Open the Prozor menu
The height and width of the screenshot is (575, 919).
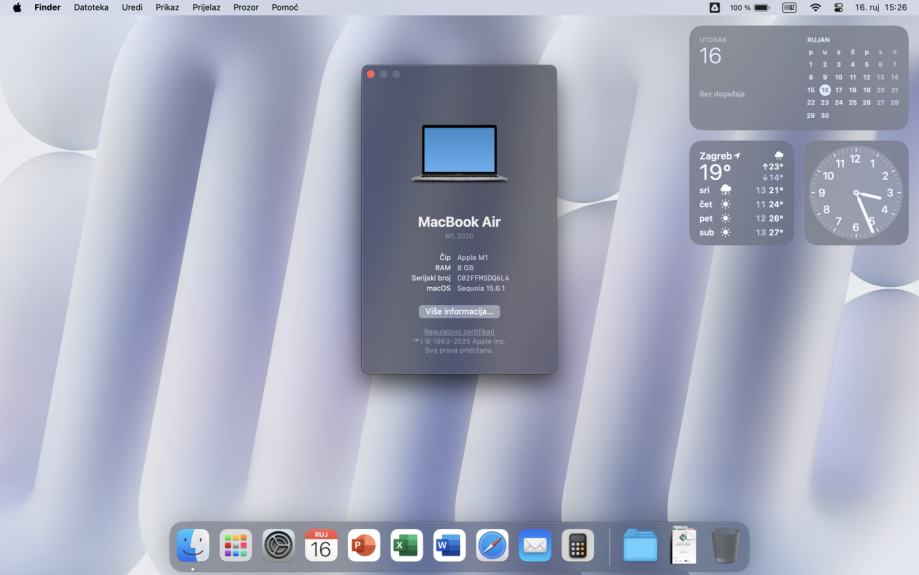246,7
